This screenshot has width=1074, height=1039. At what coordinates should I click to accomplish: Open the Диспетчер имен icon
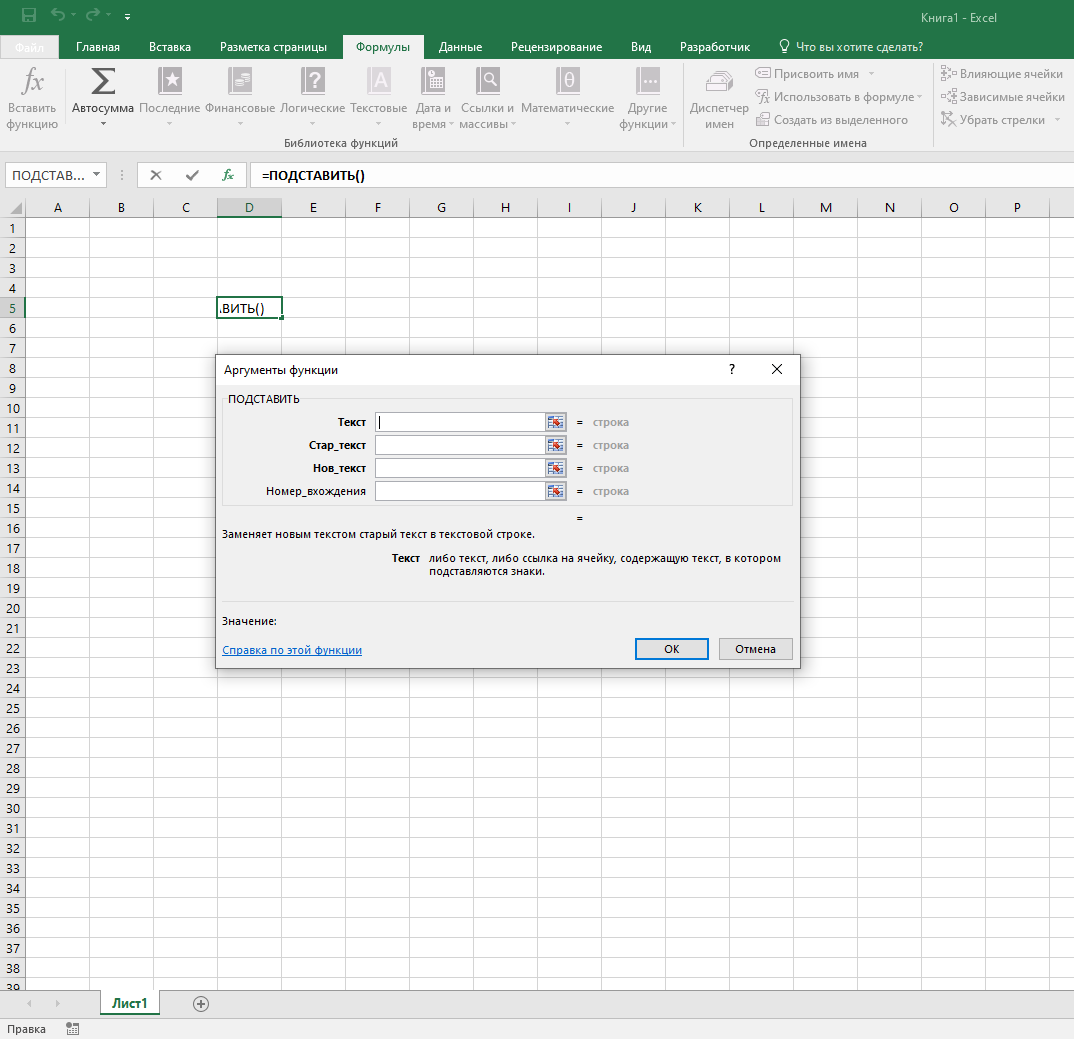pos(719,82)
